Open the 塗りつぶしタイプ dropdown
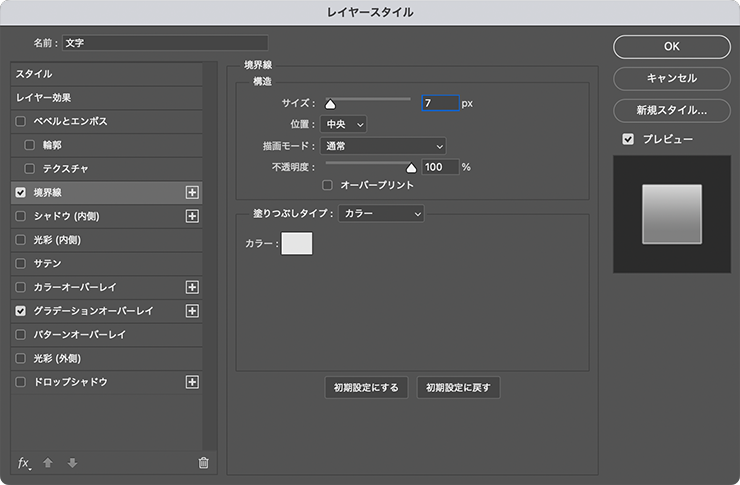Viewport: 740px width, 485px height. pyautogui.click(x=381, y=213)
